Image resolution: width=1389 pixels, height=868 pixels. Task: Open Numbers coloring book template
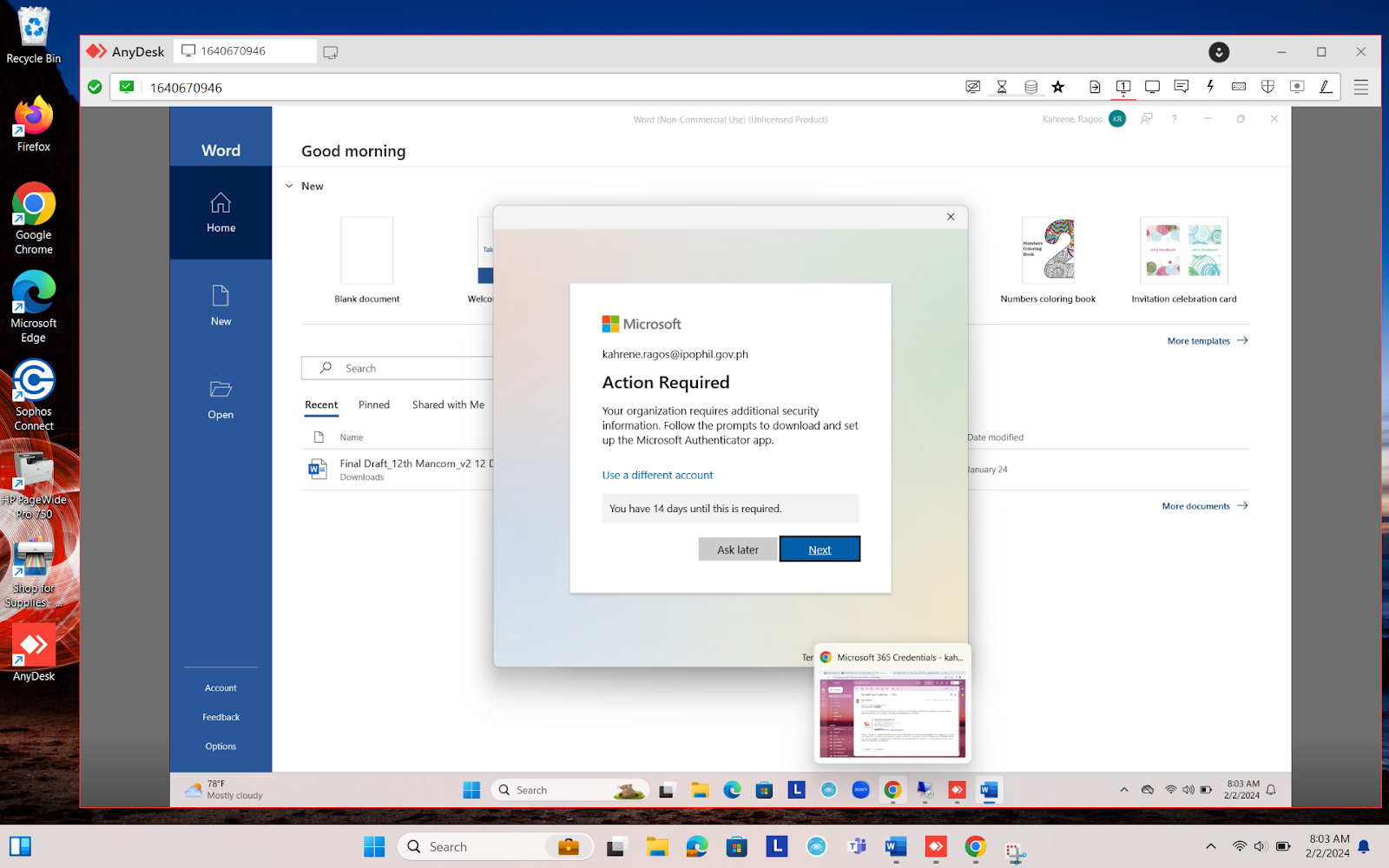coord(1048,260)
